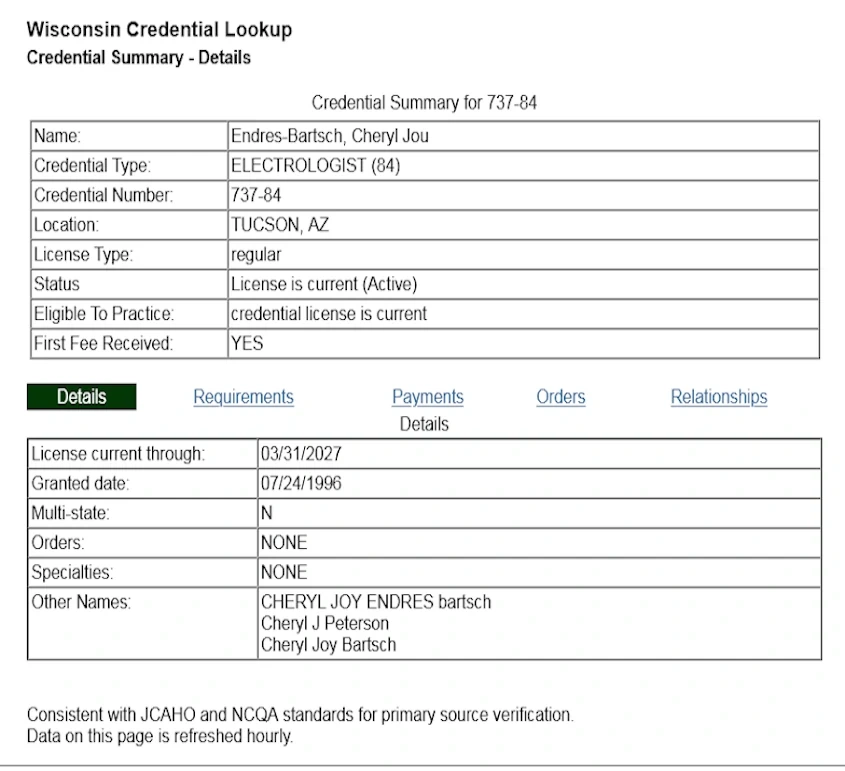Viewport: 845px width, 771px height.
Task: Click the License is current (Active) status
Action: pyautogui.click(x=323, y=284)
